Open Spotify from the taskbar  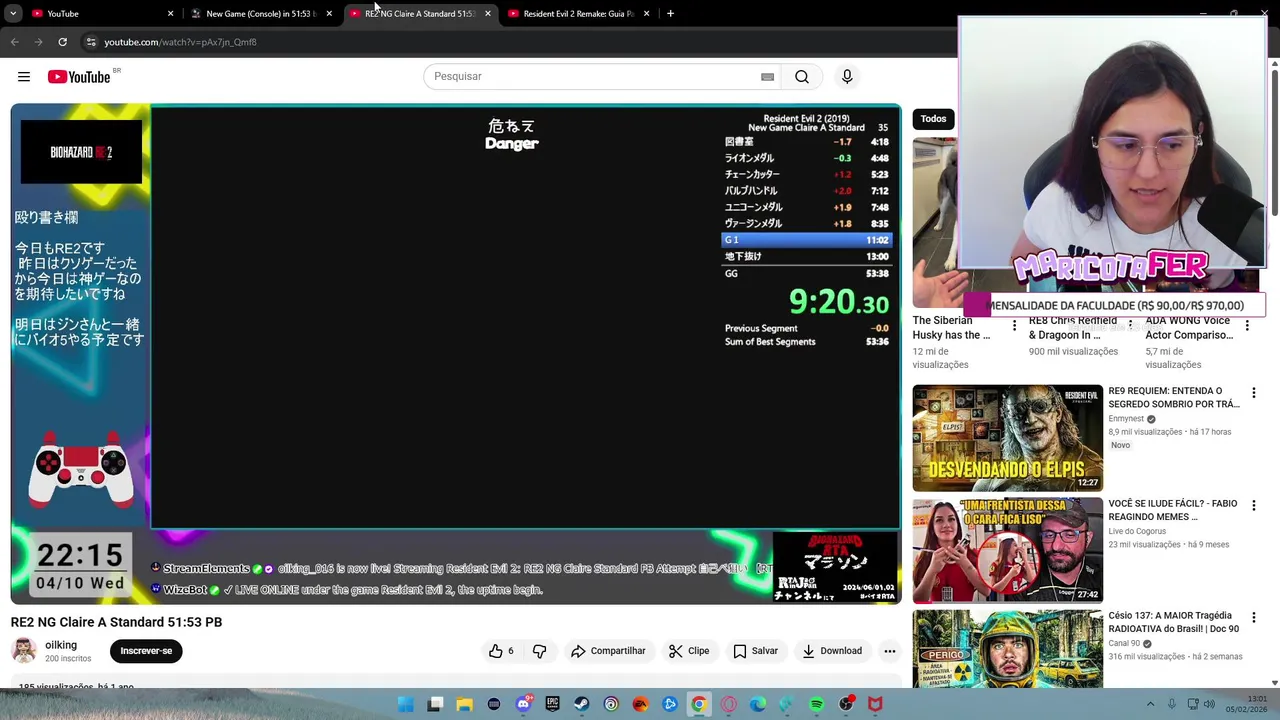tap(816, 705)
